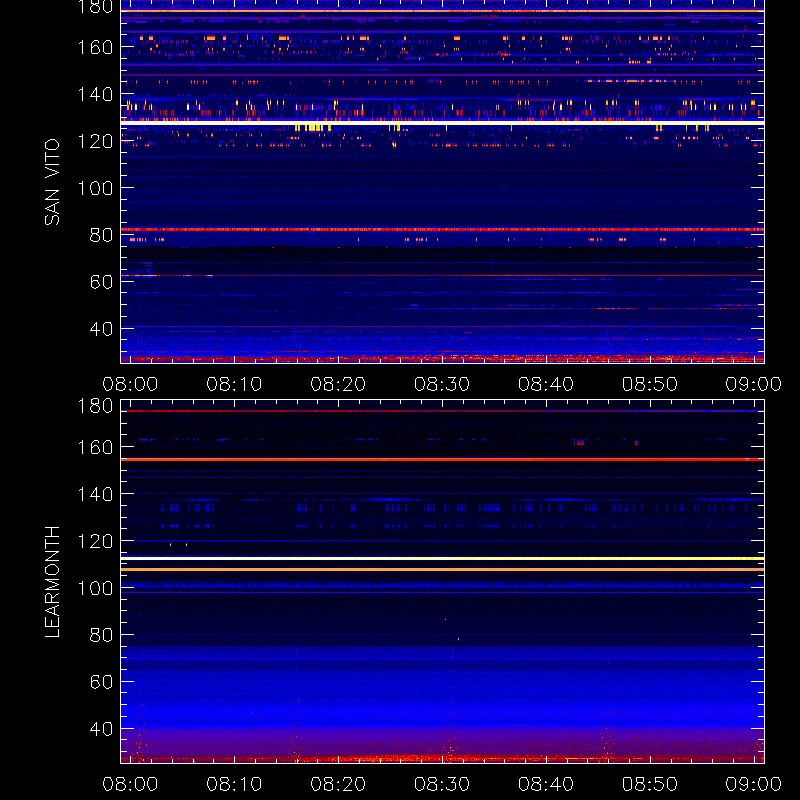This screenshot has height=800, width=800.
Task: Pick the 160 tick label on Learmonth axis
Action: coord(95,447)
